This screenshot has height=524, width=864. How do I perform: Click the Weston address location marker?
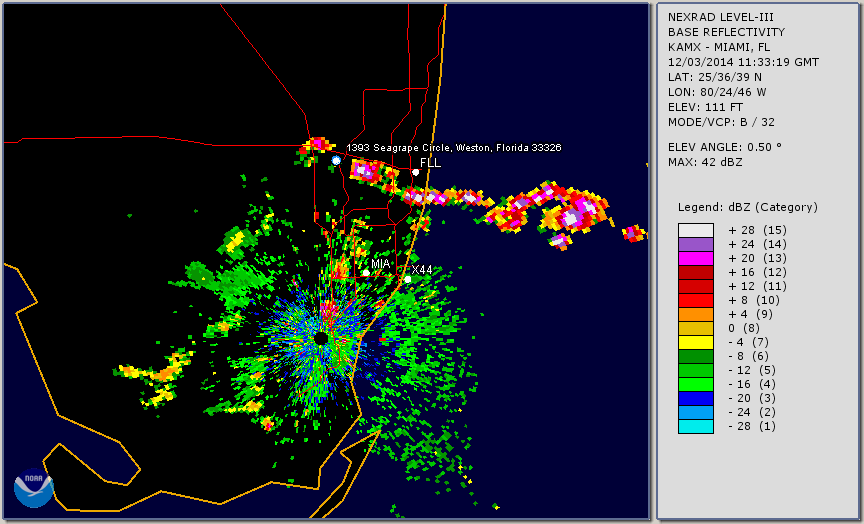coord(336,160)
